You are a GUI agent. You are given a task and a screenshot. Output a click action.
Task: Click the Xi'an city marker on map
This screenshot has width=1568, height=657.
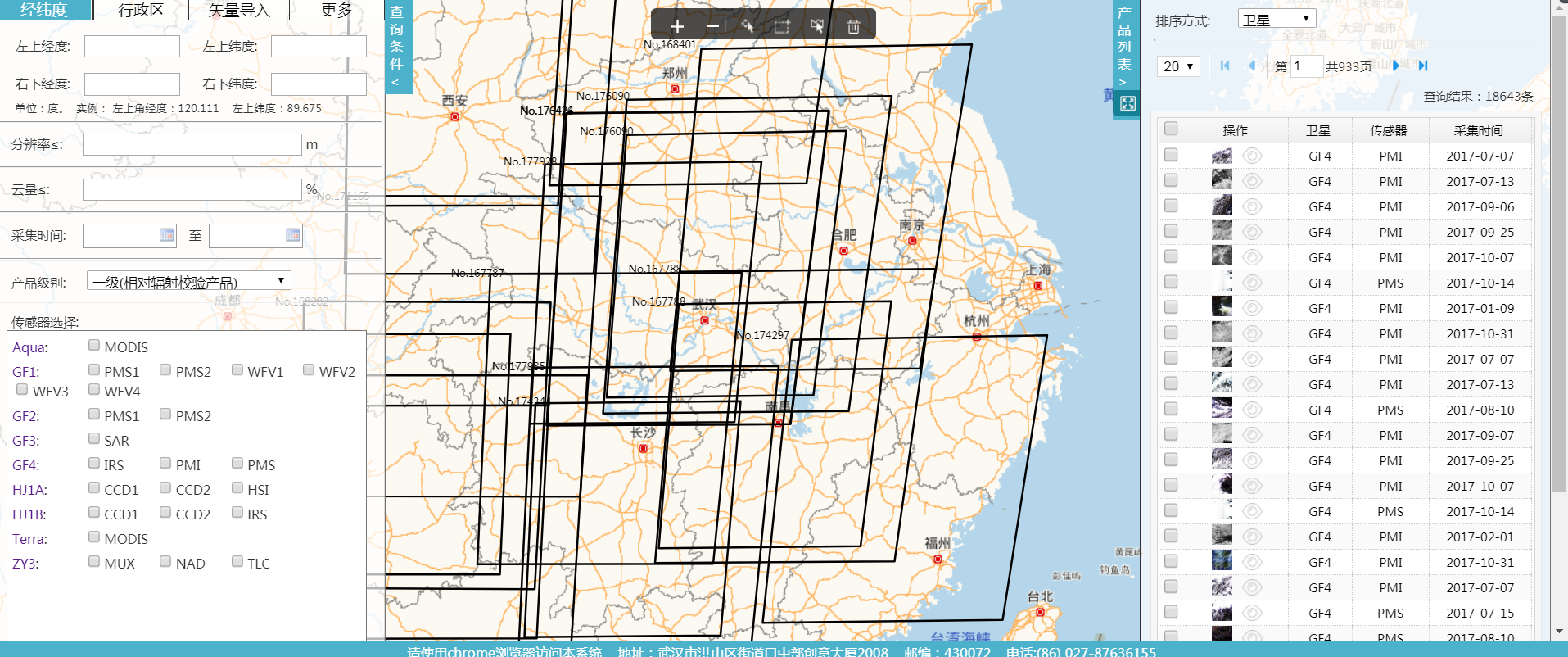[x=455, y=116]
